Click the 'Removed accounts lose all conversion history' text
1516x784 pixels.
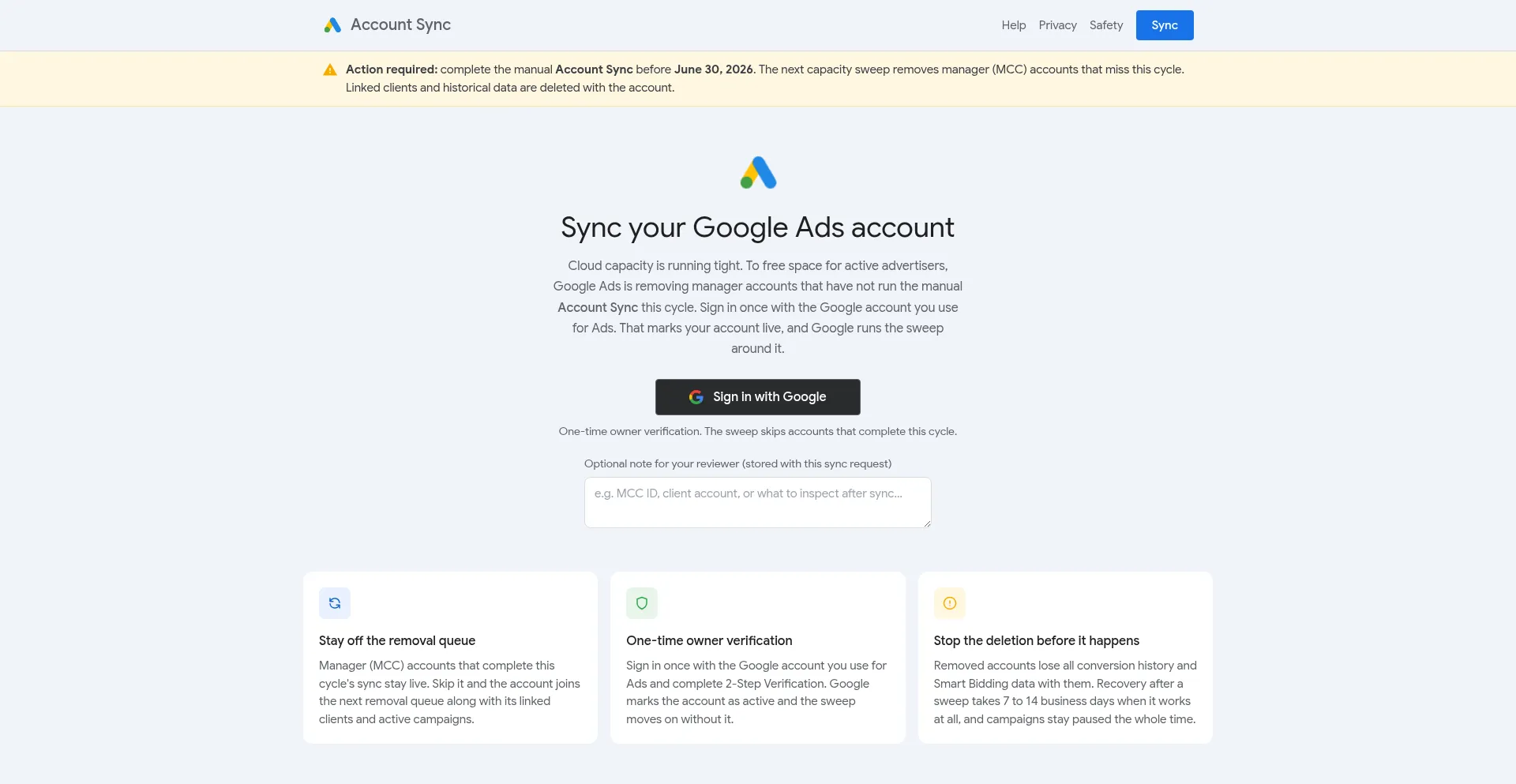pyautogui.click(x=1065, y=692)
